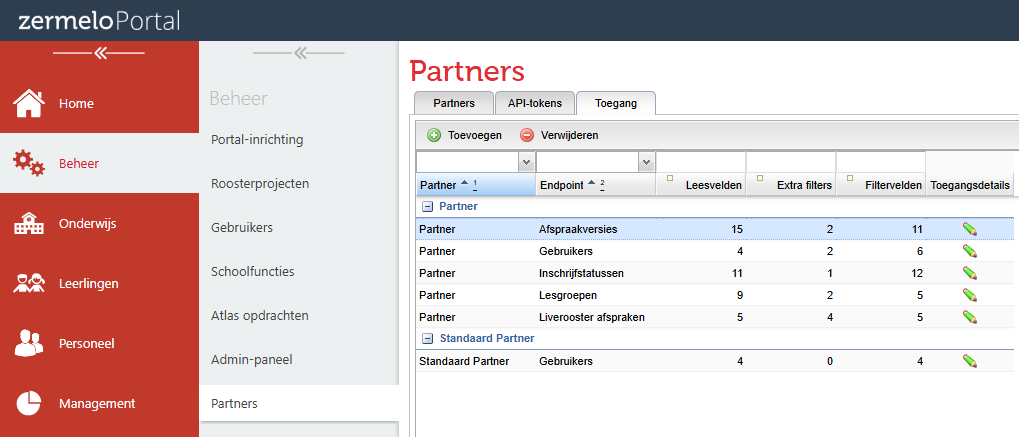This screenshot has height=437, width=1019.
Task: Click the Home house icon
Action: point(29,103)
